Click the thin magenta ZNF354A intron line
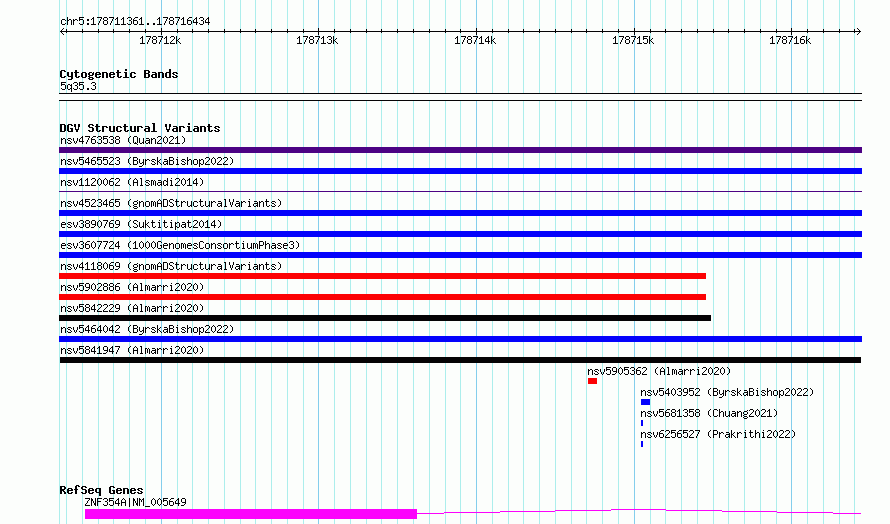 [639, 512]
